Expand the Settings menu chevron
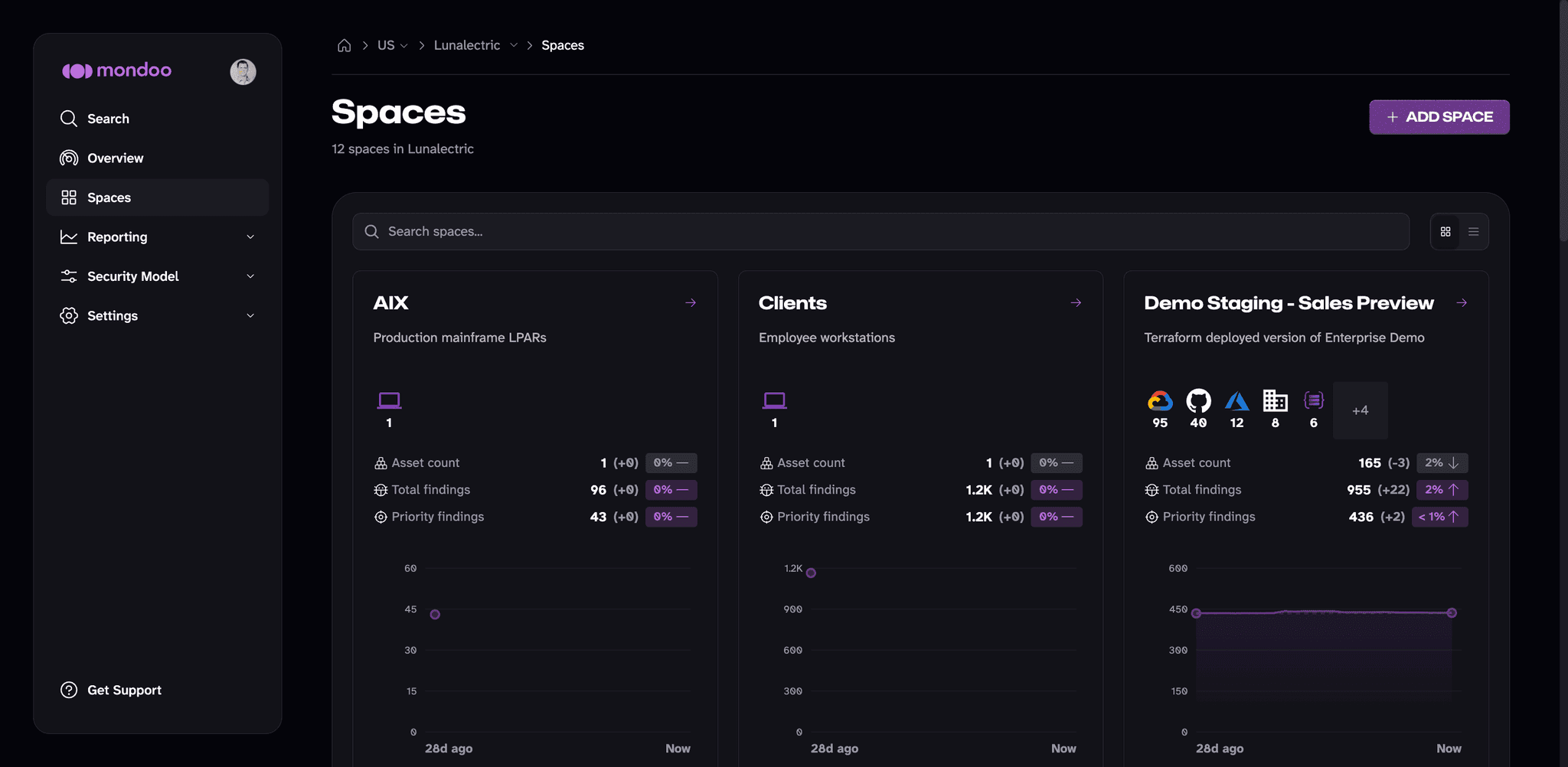 [250, 315]
